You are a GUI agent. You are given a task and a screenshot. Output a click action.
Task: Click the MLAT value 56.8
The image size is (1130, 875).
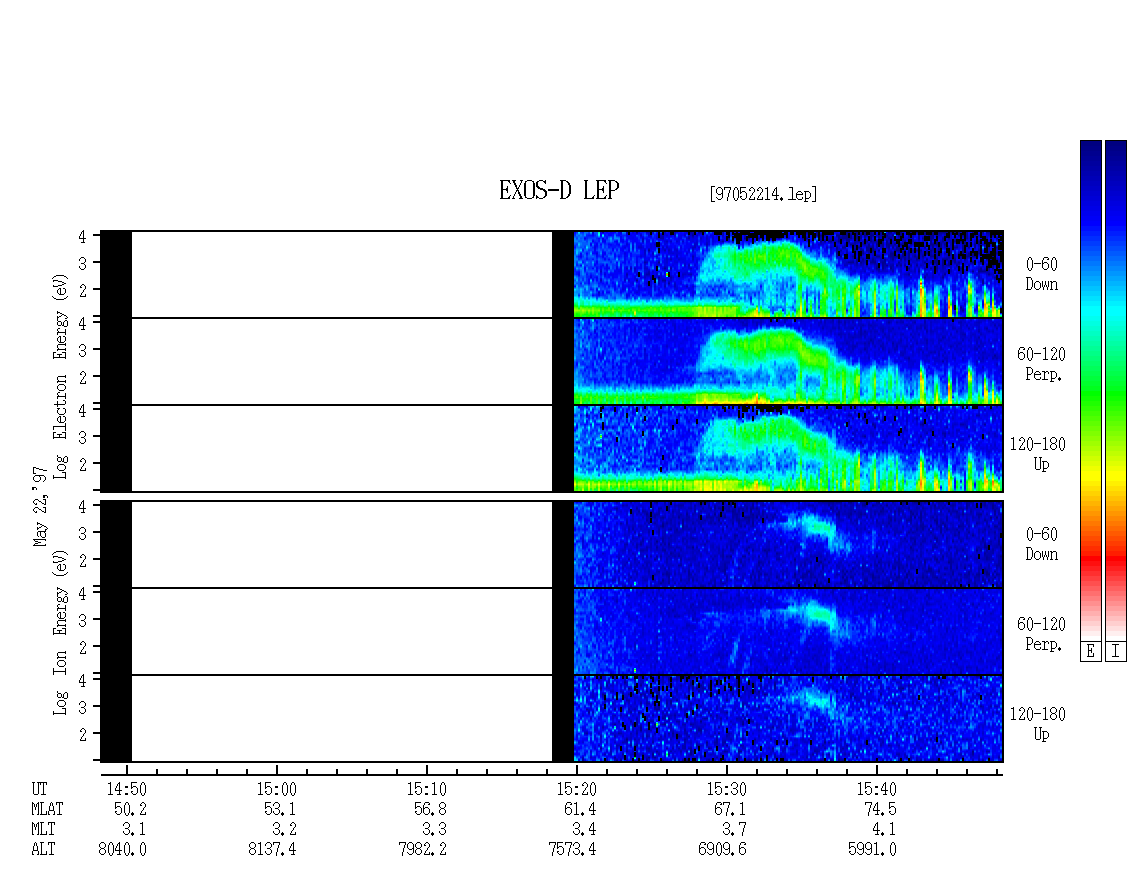coord(430,809)
